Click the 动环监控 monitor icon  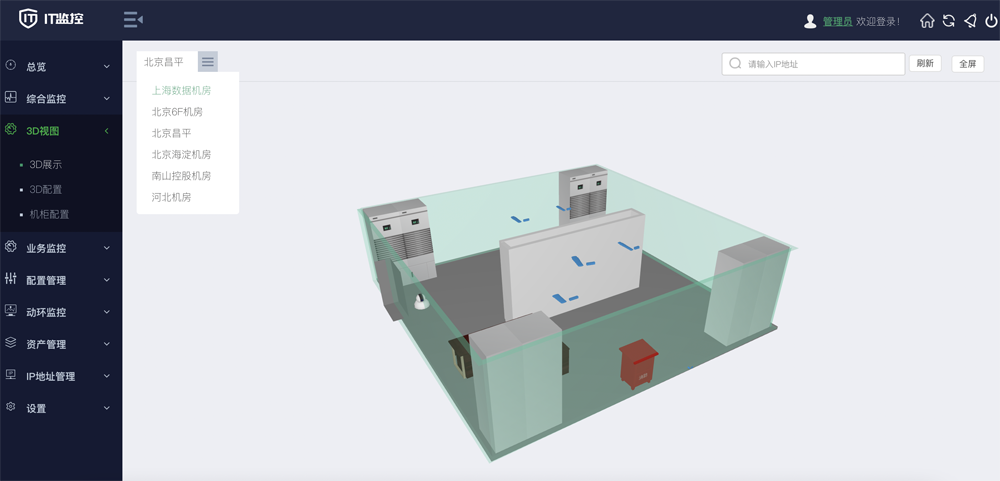[10, 311]
